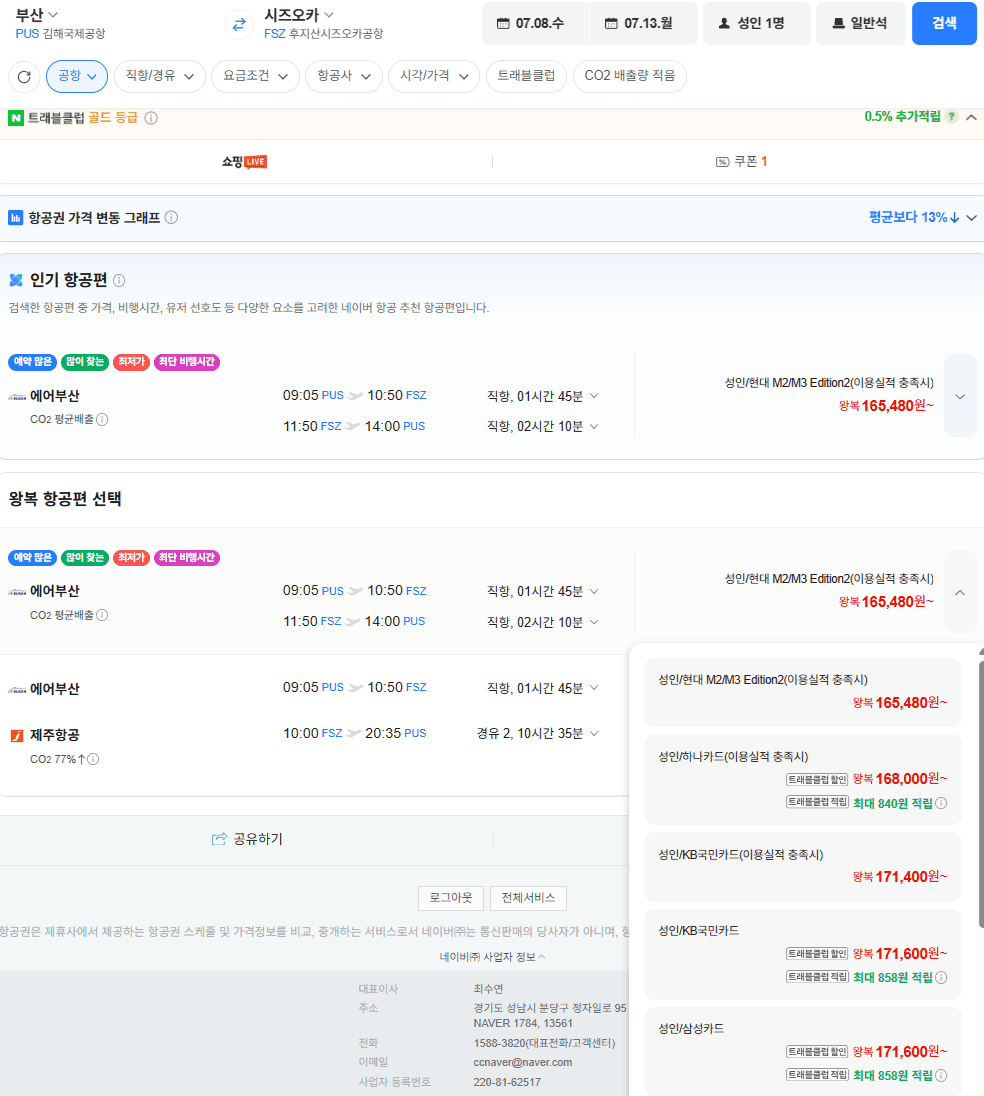Select 성인/삼성카드 171,600원 price option
Image resolution: width=984 pixels, height=1096 pixels.
pos(803,1052)
